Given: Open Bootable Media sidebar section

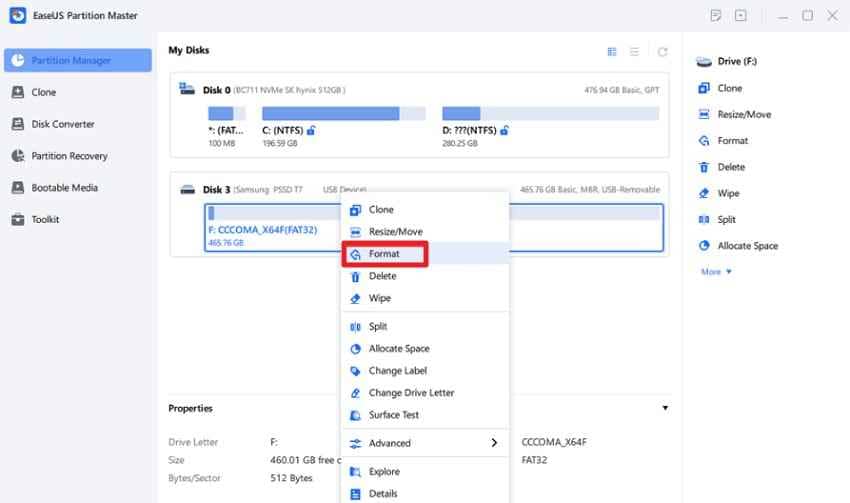Looking at the screenshot, I should click(x=54, y=188).
